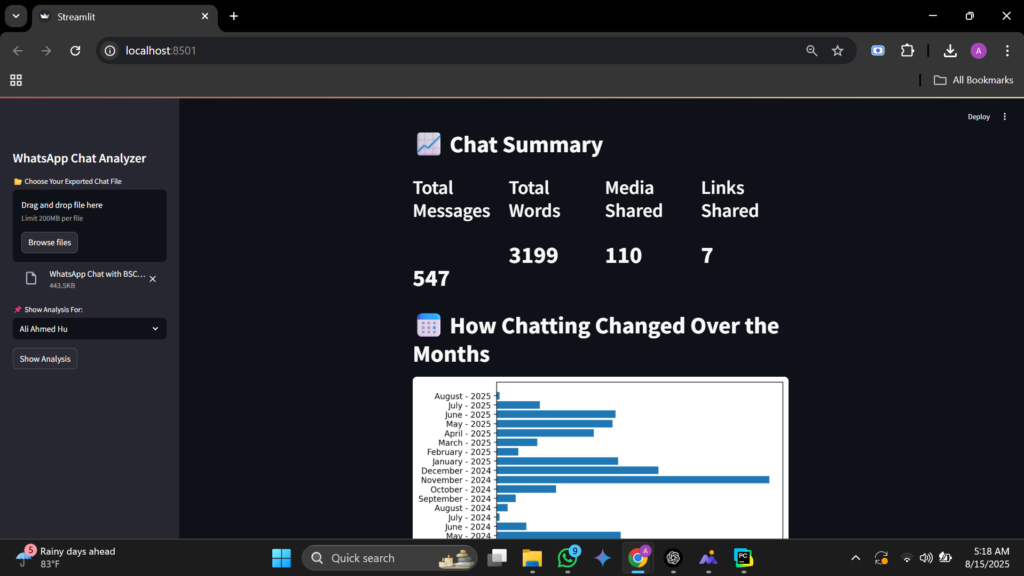Click Deploy in Streamlit header

pyautogui.click(x=978, y=117)
